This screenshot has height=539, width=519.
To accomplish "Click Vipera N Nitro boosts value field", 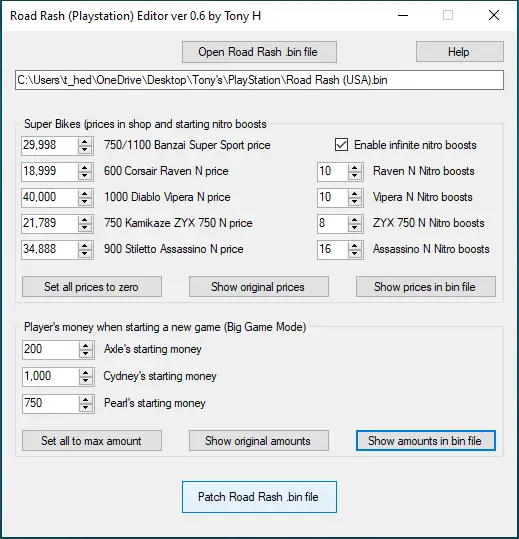I will 333,197.
